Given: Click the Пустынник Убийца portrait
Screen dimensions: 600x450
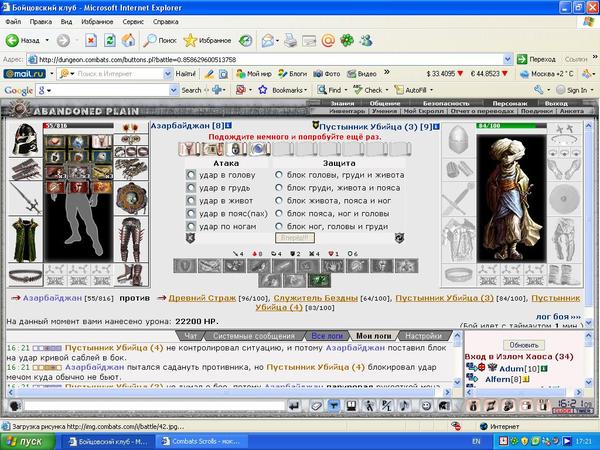Looking at the screenshot, I should (x=512, y=198).
